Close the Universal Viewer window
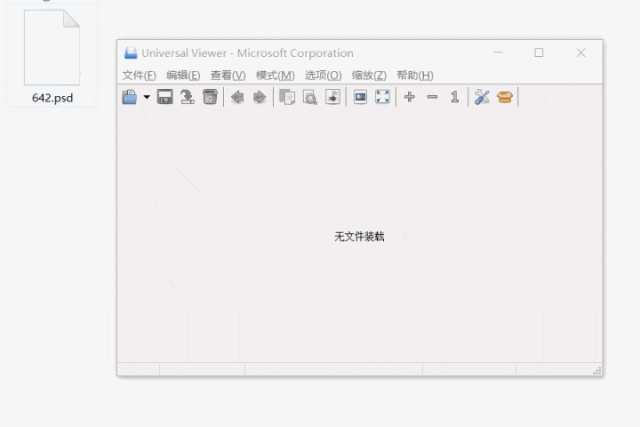 581,53
